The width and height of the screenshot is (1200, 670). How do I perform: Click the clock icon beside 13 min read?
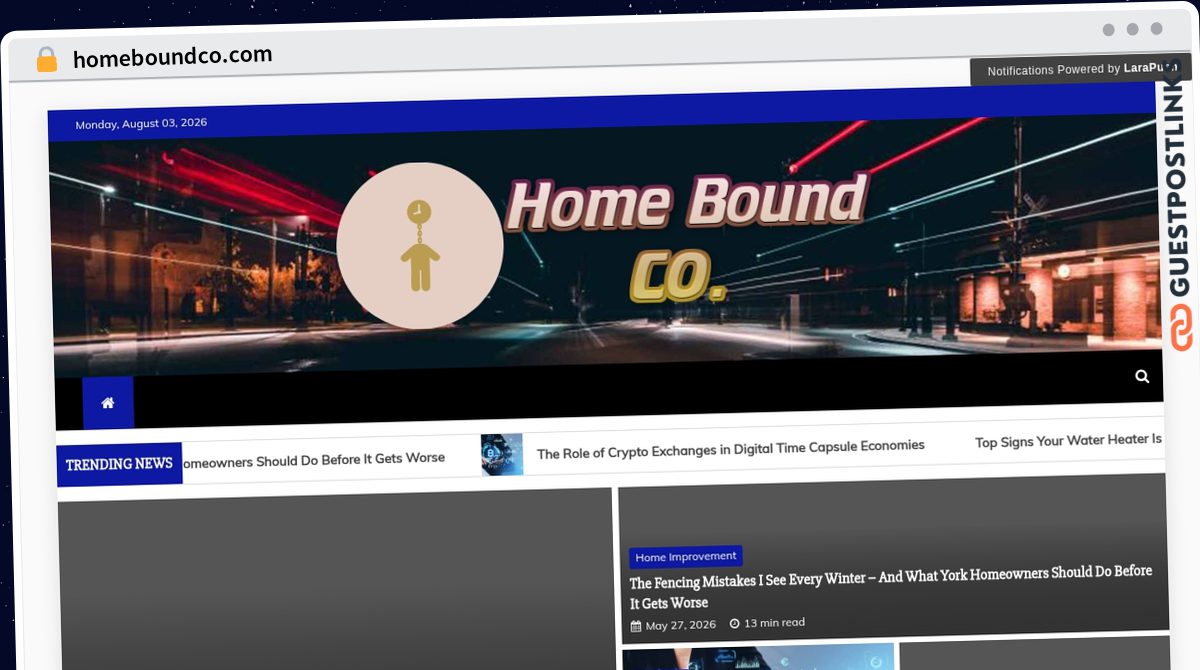(x=735, y=623)
